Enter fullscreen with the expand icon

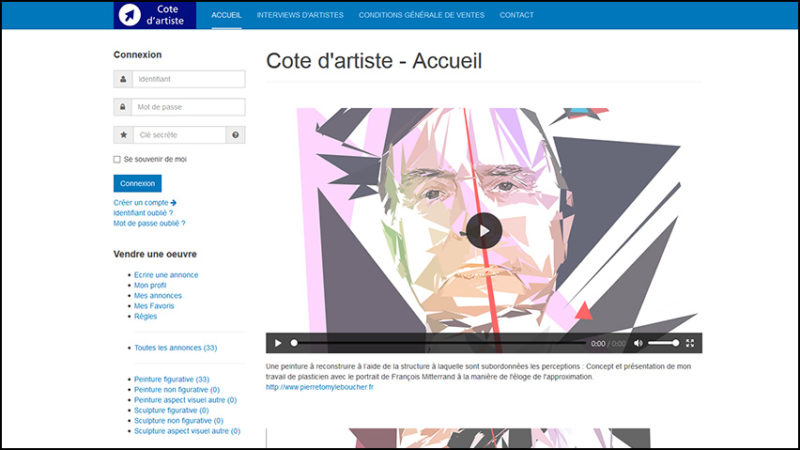pyautogui.click(x=690, y=343)
